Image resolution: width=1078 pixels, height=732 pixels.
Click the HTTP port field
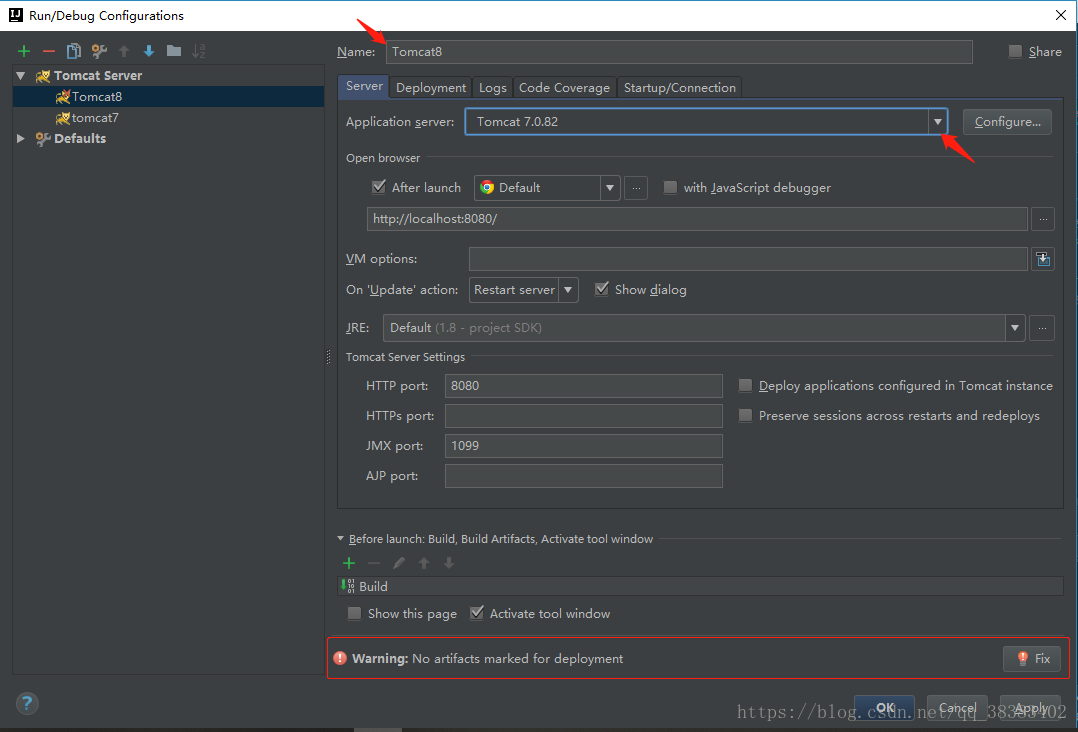coord(584,386)
